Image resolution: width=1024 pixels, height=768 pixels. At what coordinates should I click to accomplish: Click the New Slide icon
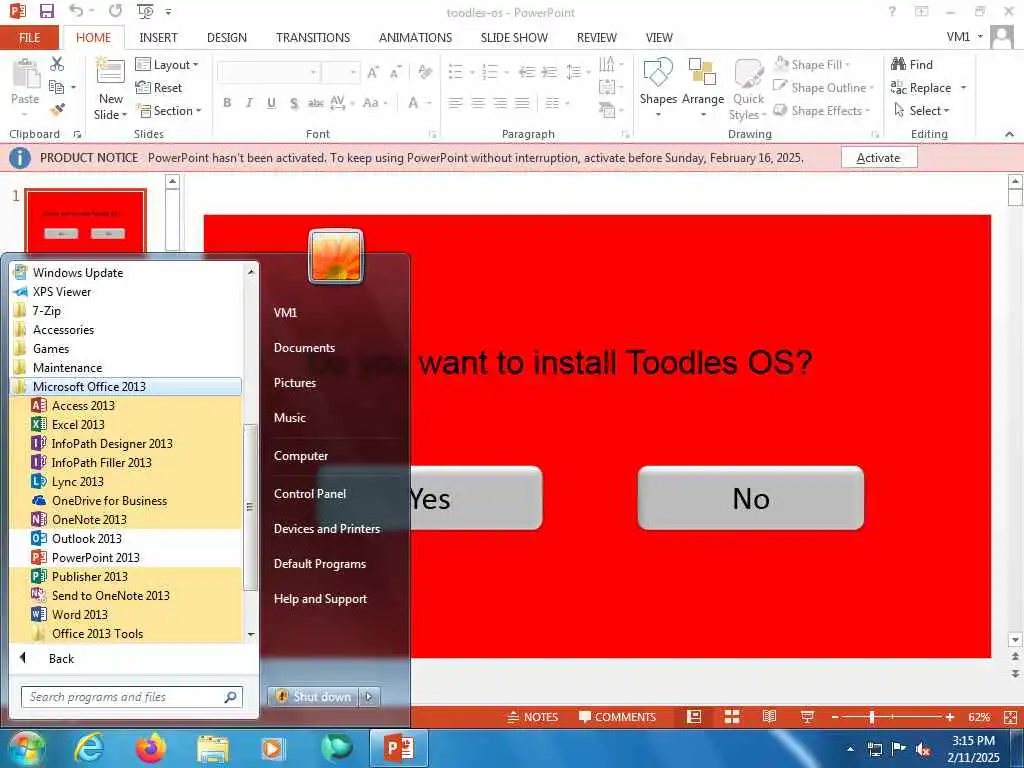click(x=110, y=72)
